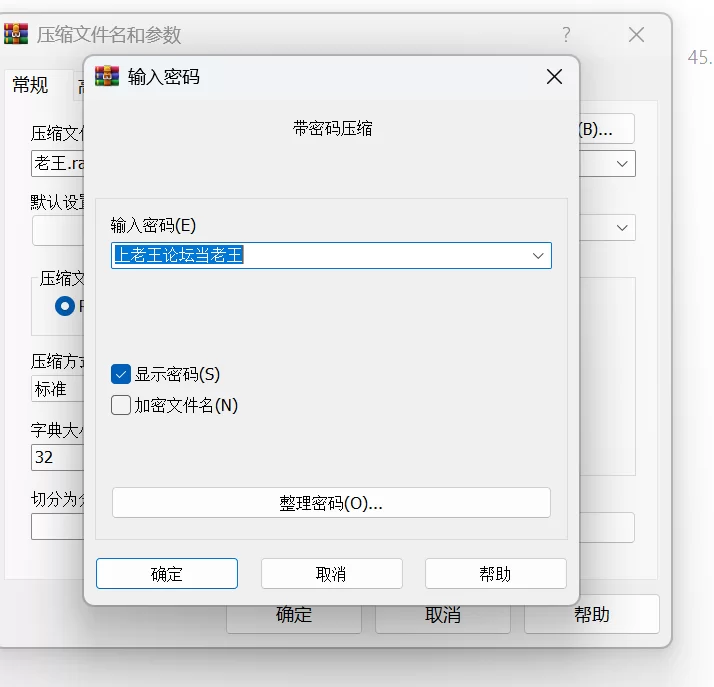Image resolution: width=714 pixels, height=687 pixels.
Task: Expand the 默认设置 profile dropdown arrow on the right
Action: [623, 228]
